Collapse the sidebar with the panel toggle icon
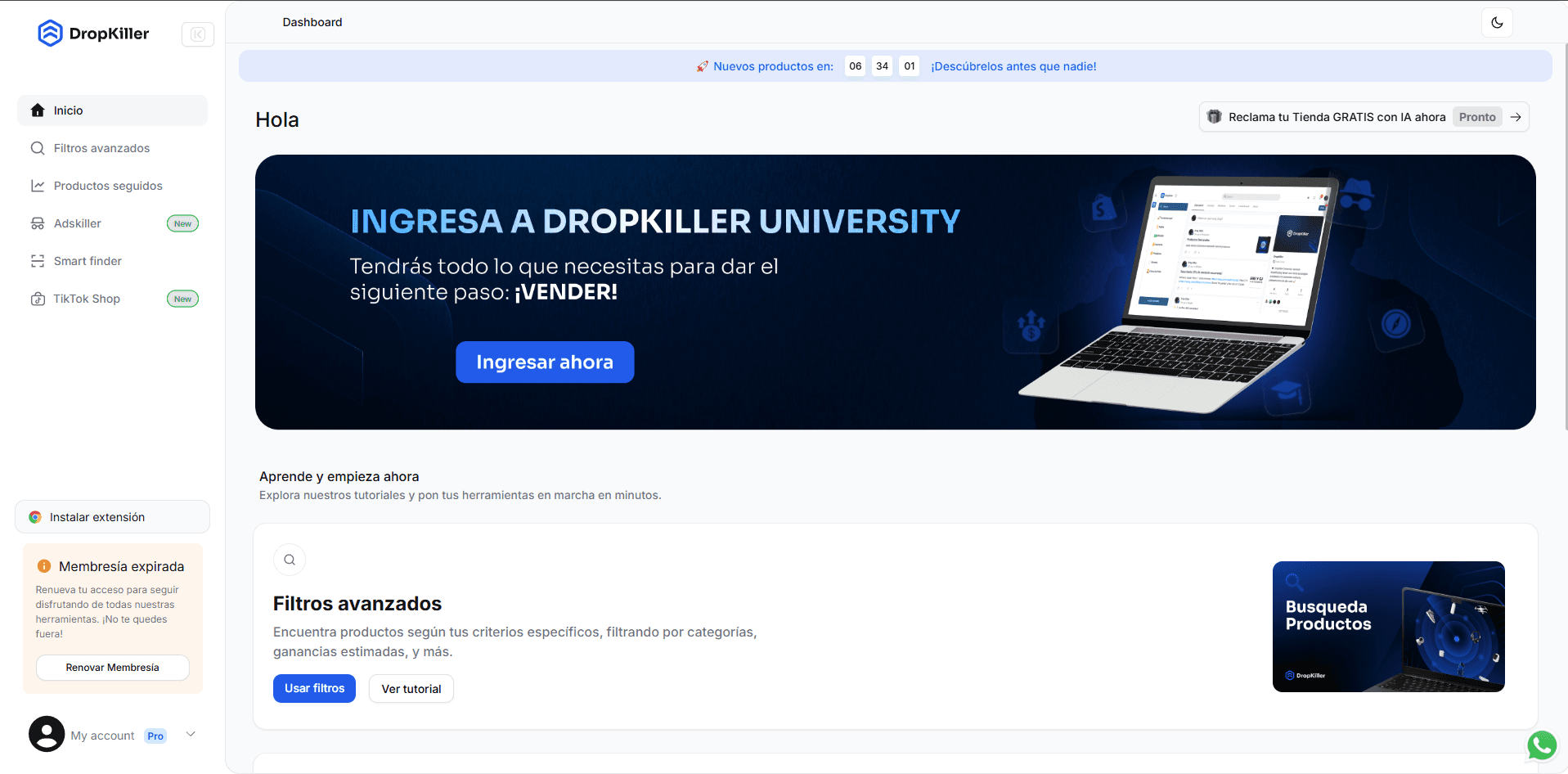The image size is (1568, 774). [x=198, y=34]
